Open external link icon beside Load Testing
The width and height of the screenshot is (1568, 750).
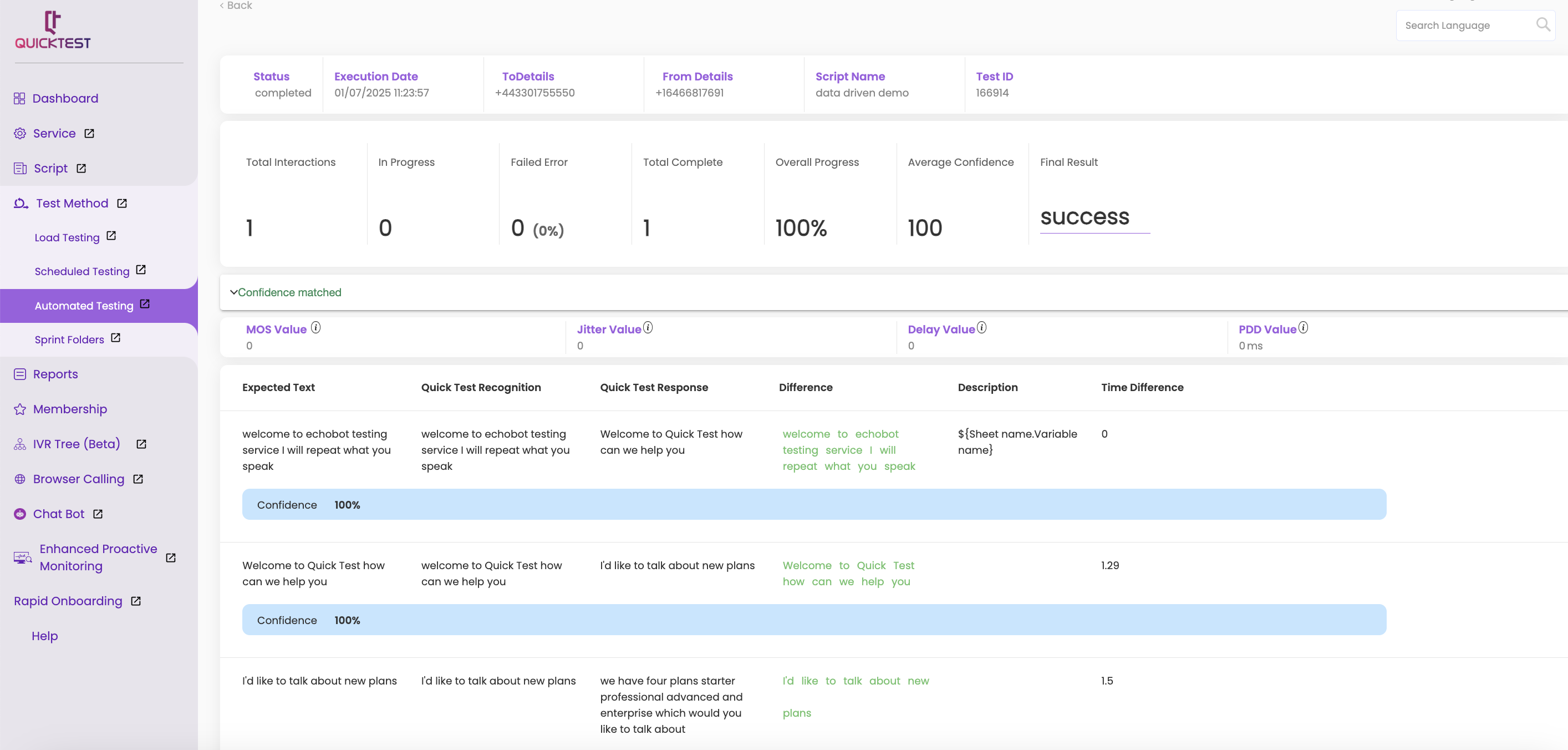tap(111, 236)
